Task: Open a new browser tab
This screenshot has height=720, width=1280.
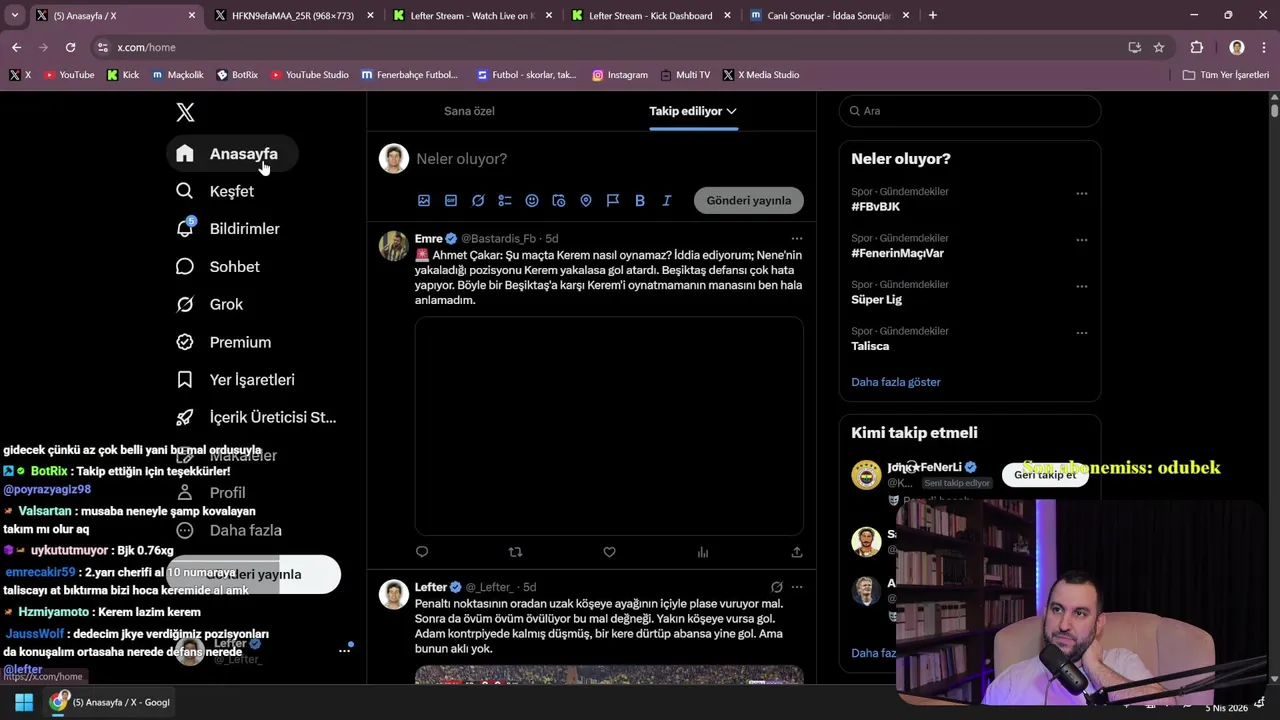Action: (933, 16)
